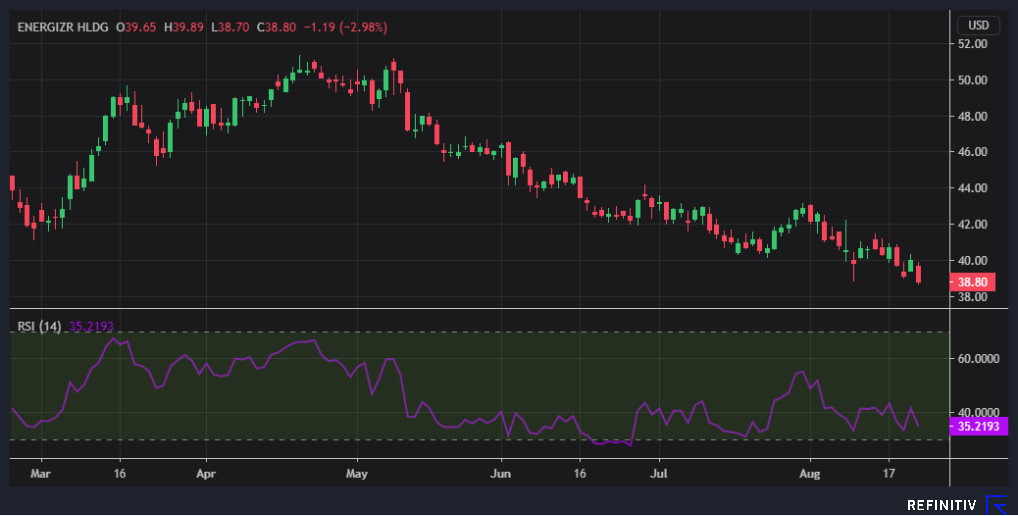Click the May date axis label
The height and width of the screenshot is (516, 1018).
pos(356,474)
